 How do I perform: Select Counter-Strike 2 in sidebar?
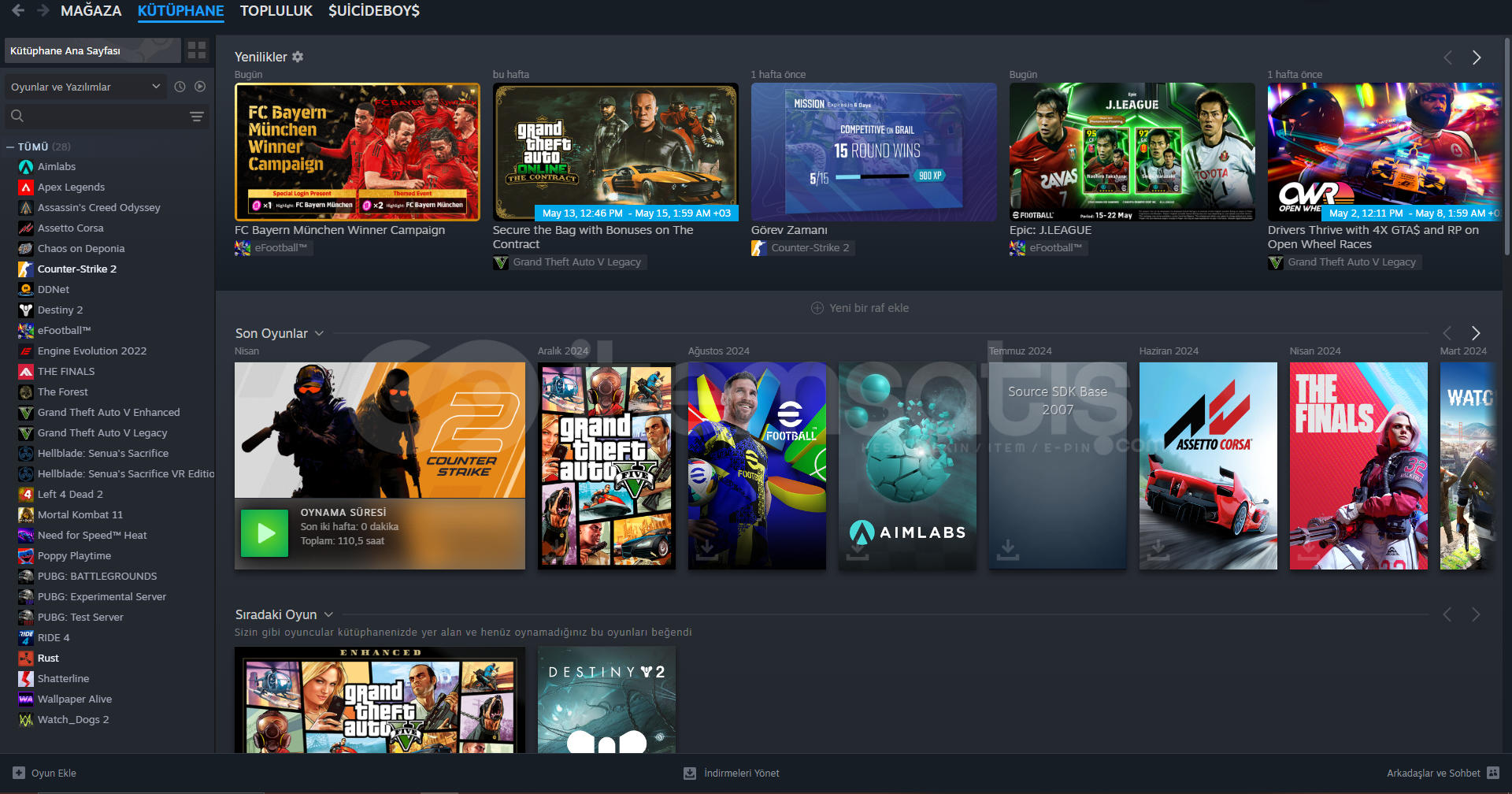(76, 269)
